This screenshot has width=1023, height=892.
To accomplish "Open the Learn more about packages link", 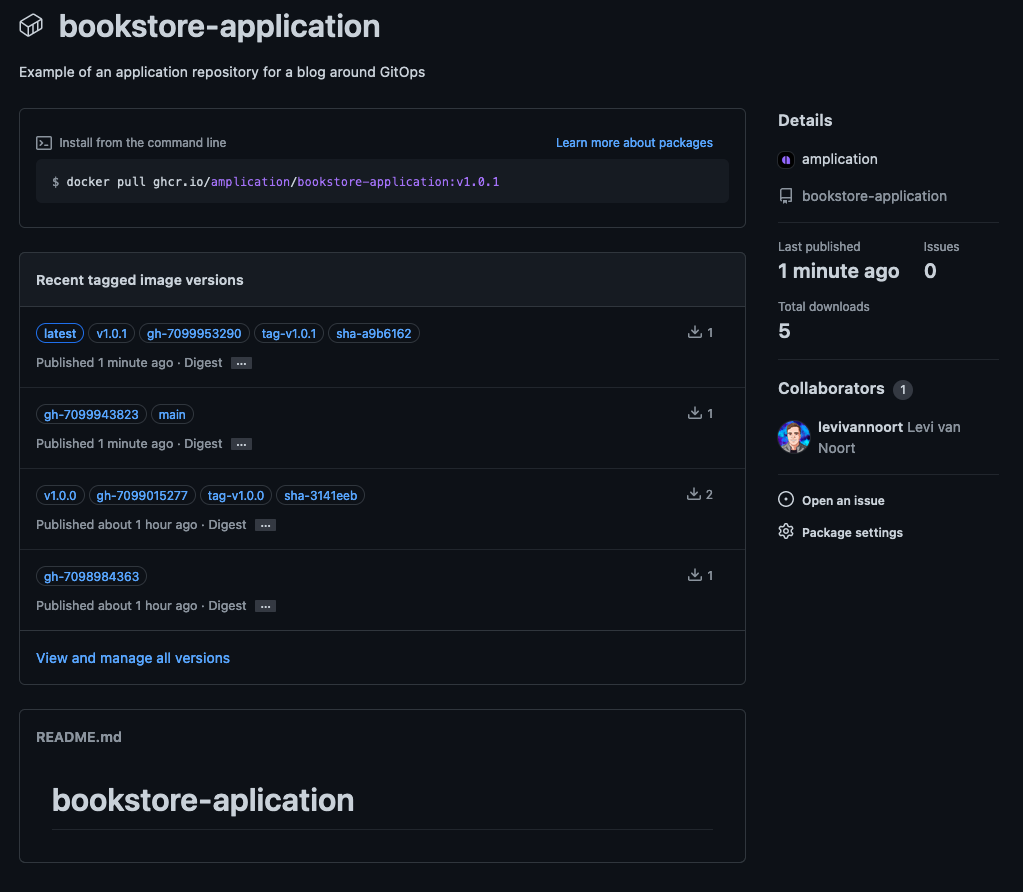I will click(634, 143).
